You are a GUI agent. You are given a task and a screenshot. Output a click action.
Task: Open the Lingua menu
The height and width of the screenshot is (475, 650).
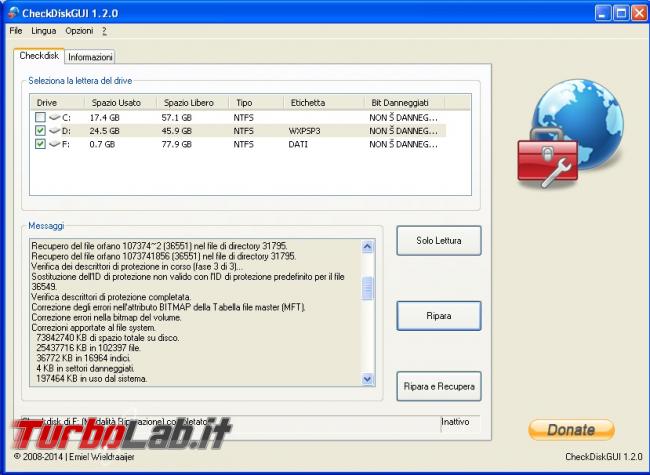44,31
